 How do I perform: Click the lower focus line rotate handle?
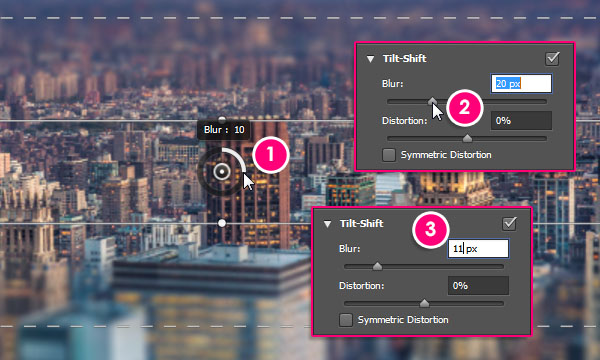click(222, 223)
